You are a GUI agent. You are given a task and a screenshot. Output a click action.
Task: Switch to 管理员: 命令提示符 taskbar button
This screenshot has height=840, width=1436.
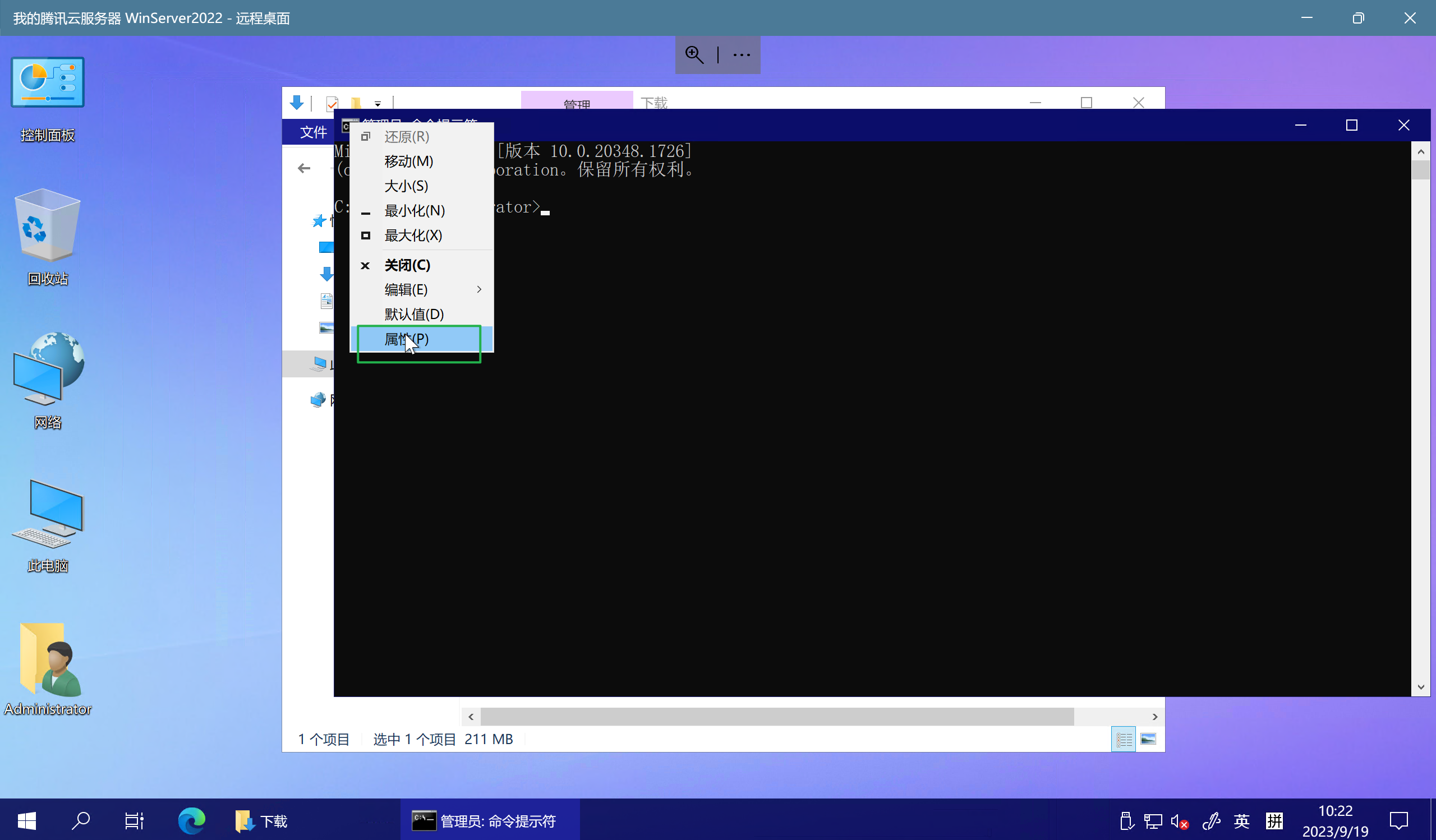(x=490, y=820)
